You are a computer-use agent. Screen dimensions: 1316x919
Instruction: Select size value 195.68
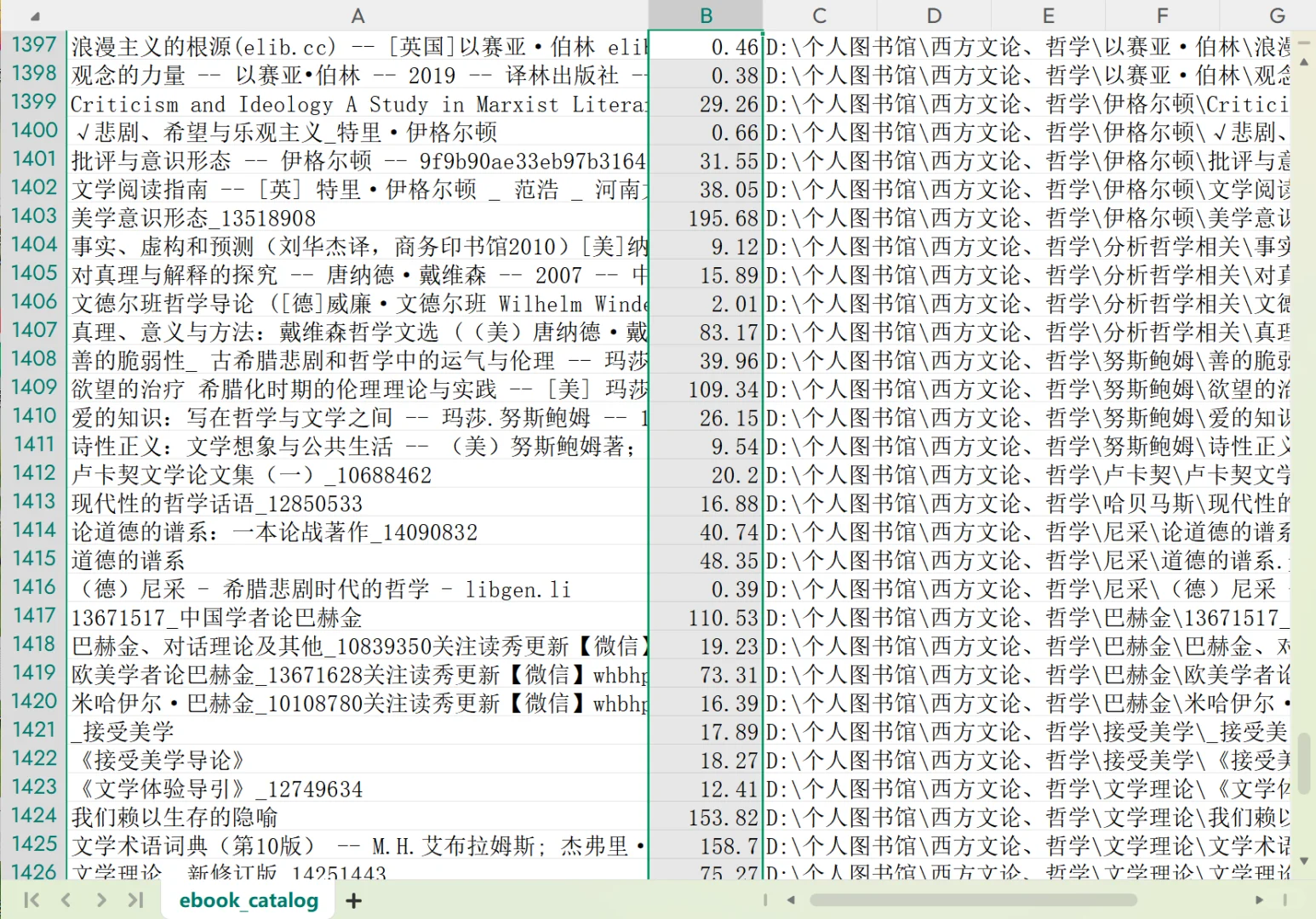(x=706, y=218)
